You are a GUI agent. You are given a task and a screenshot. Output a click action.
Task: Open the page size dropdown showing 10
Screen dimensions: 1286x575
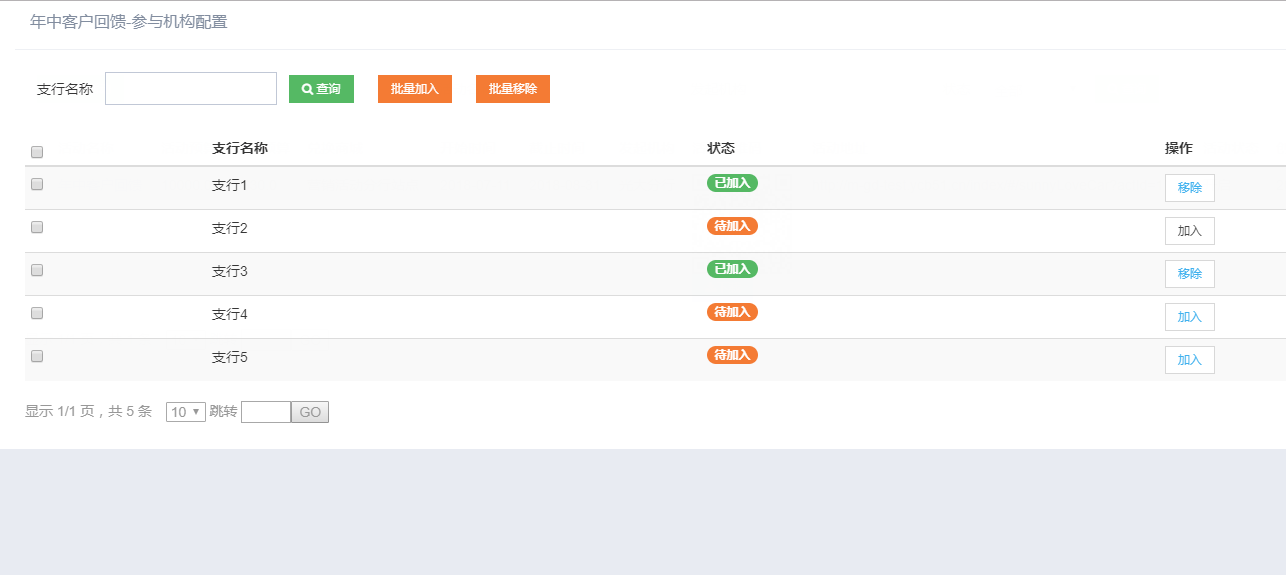(185, 412)
